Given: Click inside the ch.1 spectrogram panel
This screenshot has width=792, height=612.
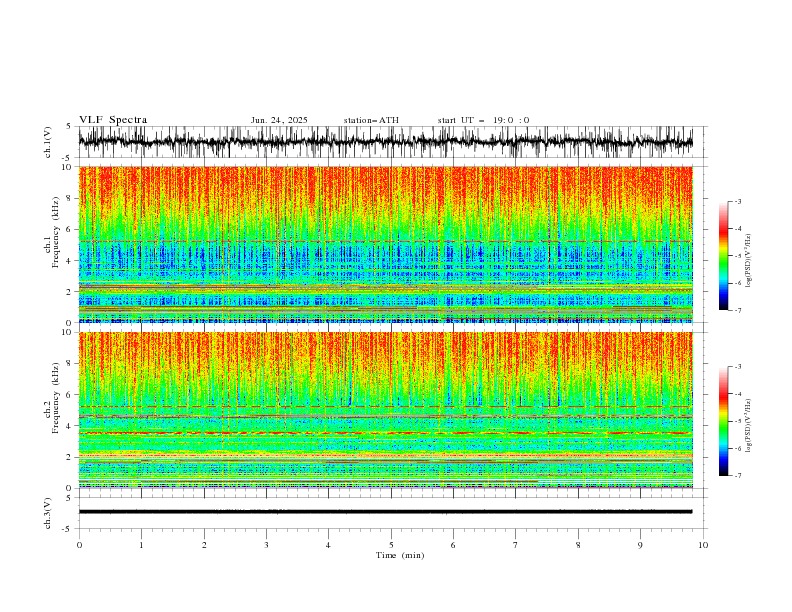Looking at the screenshot, I should pyautogui.click(x=385, y=244).
